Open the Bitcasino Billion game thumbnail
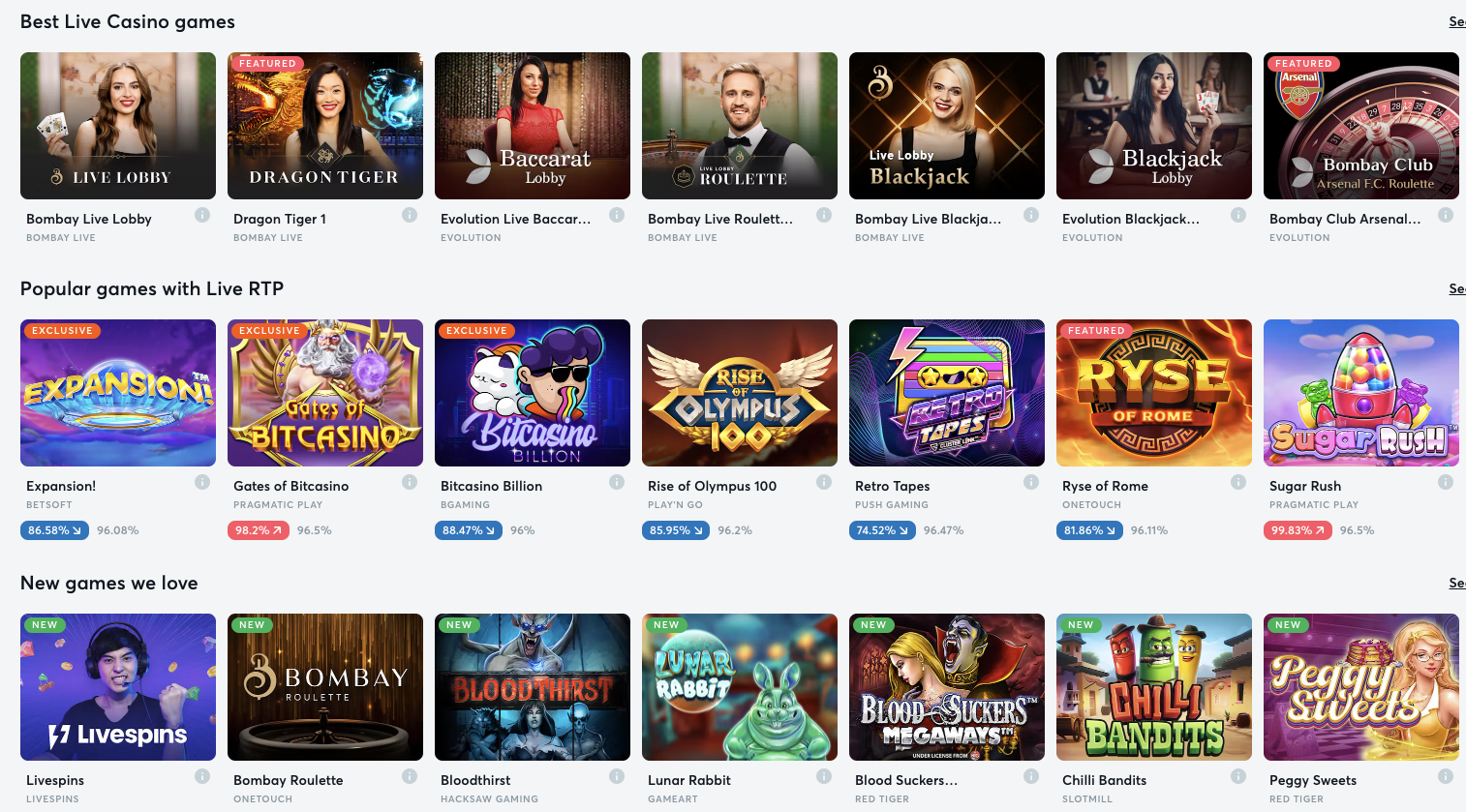 coord(533,393)
